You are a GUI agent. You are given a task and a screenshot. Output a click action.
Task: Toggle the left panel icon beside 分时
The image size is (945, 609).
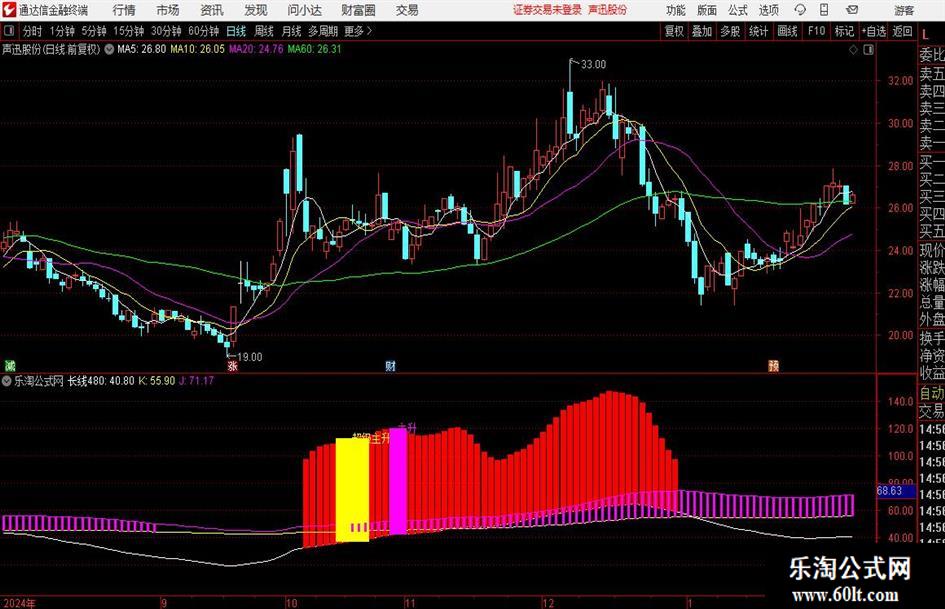(x=9, y=31)
